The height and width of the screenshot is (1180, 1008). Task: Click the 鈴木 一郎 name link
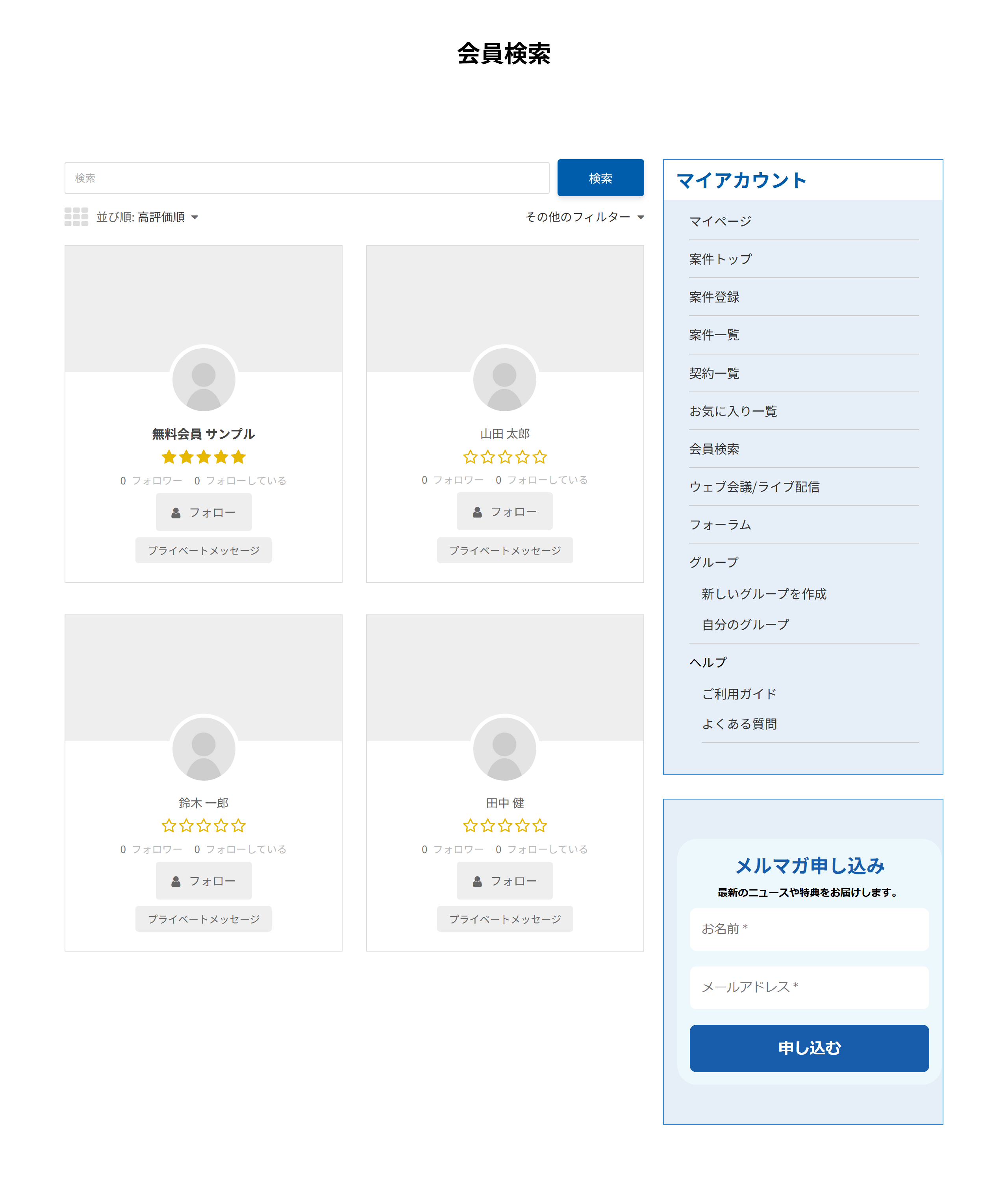(x=203, y=803)
